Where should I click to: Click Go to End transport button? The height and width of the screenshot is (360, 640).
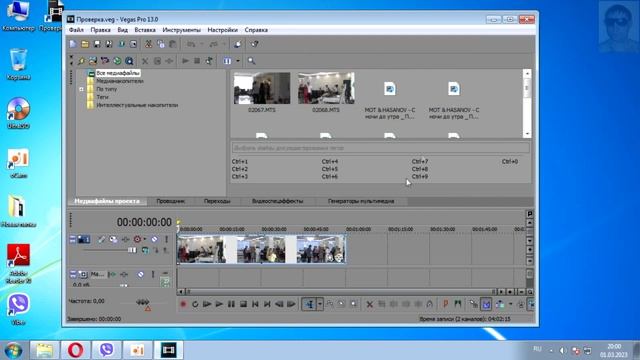click(267, 304)
